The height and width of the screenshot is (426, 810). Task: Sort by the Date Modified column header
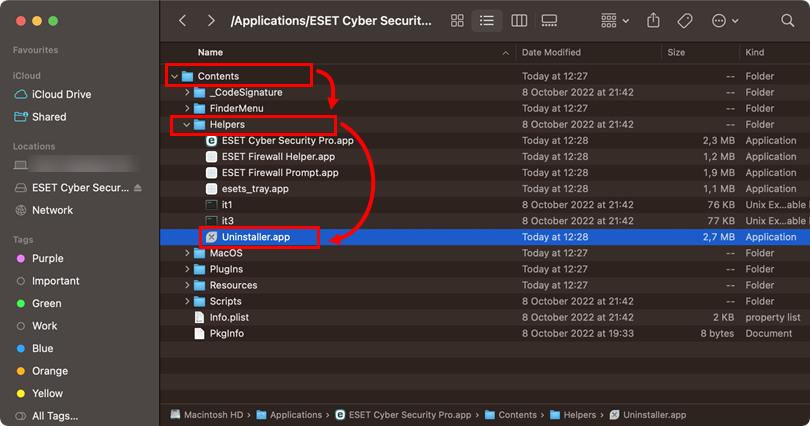[551, 52]
